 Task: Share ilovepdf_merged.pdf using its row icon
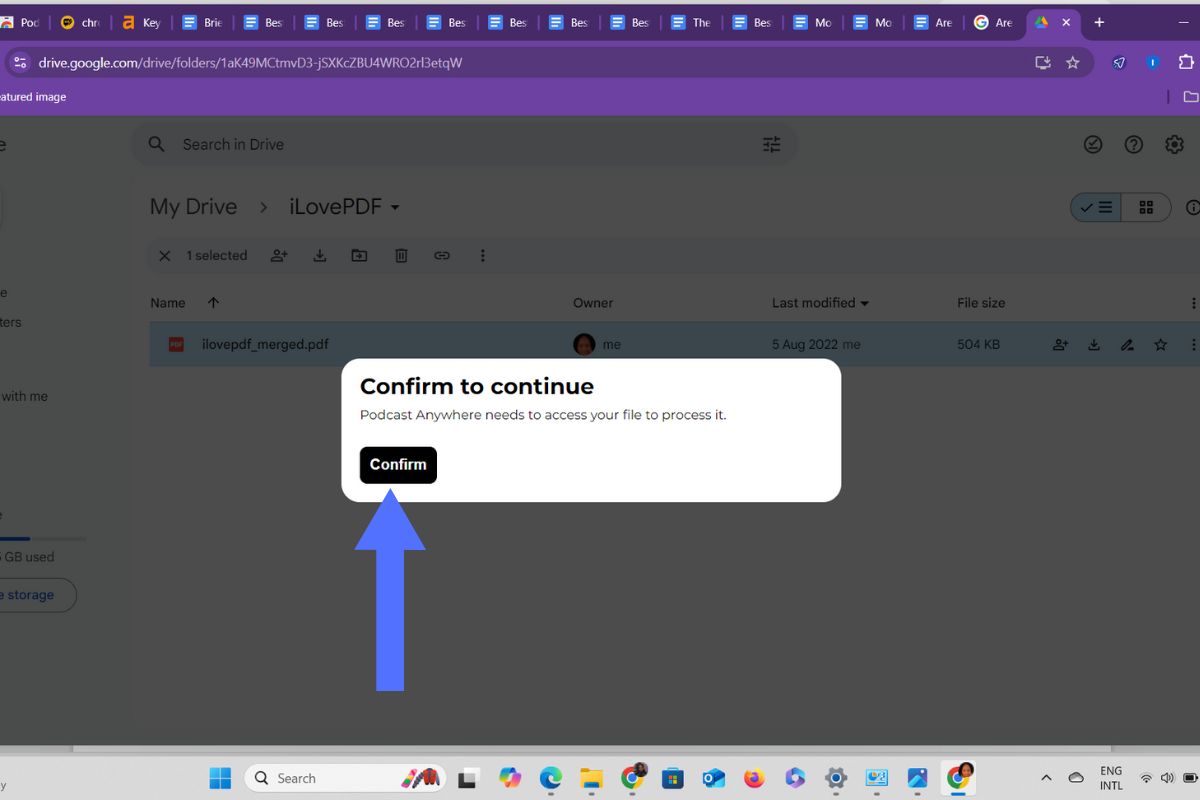pos(1060,345)
